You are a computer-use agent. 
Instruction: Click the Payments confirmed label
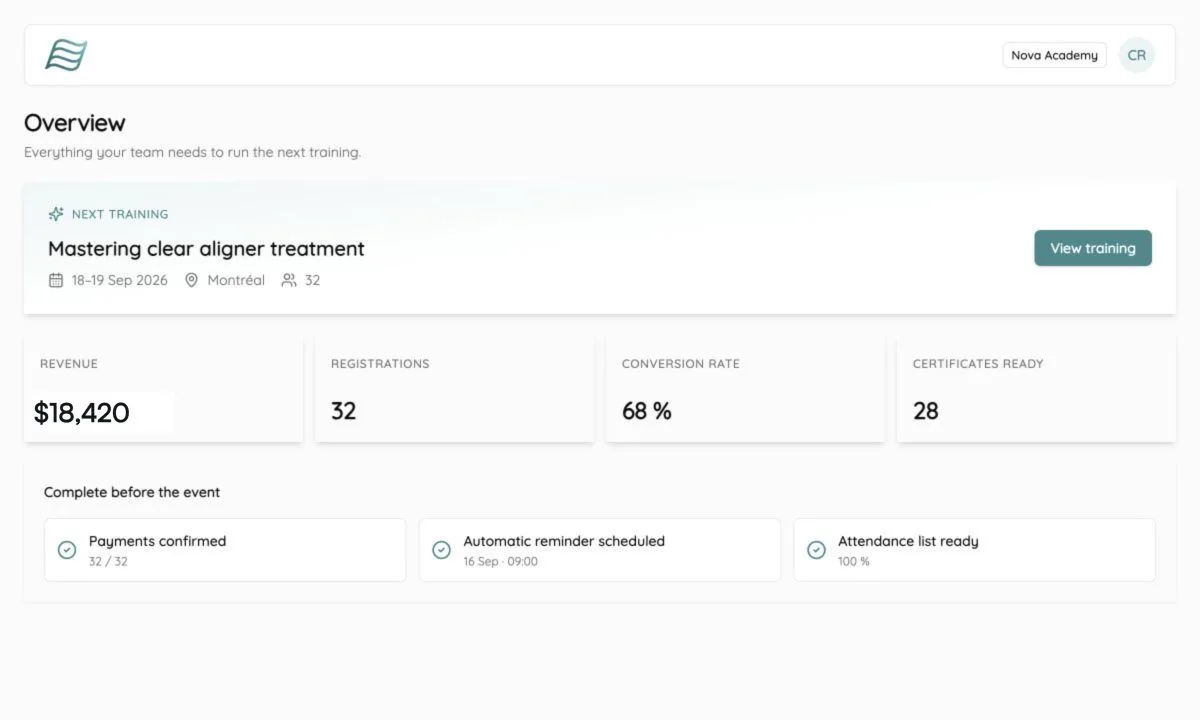(158, 541)
